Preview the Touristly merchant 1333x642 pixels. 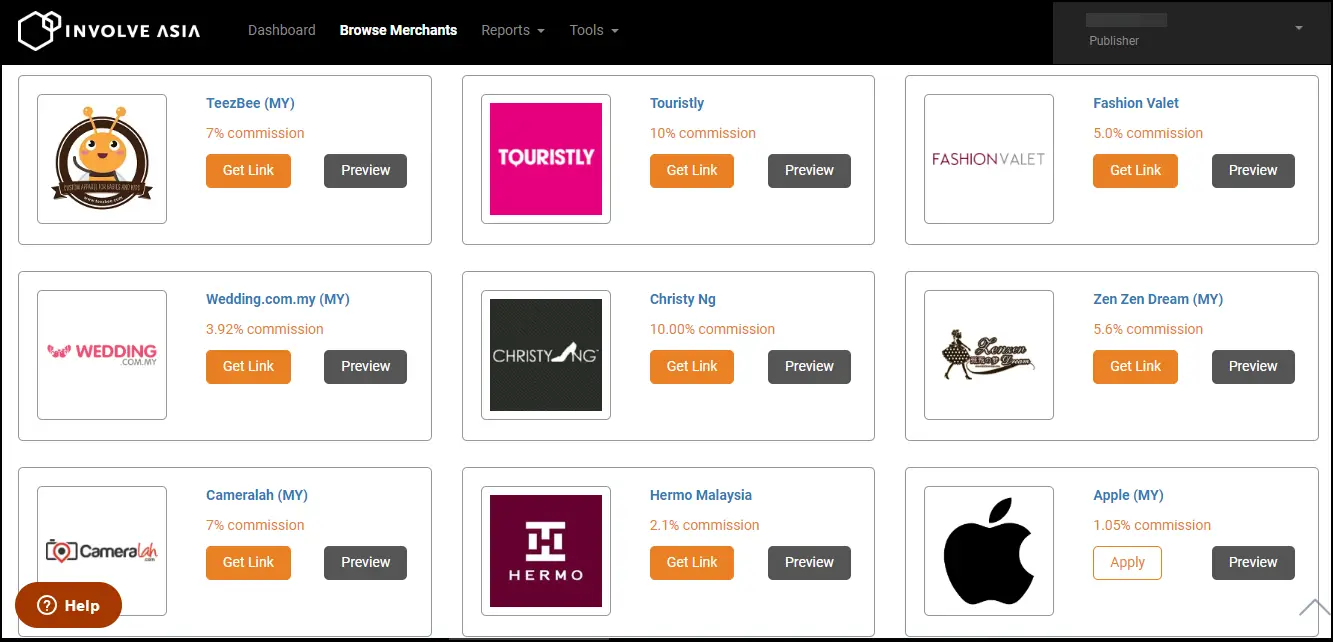pyautogui.click(x=809, y=170)
